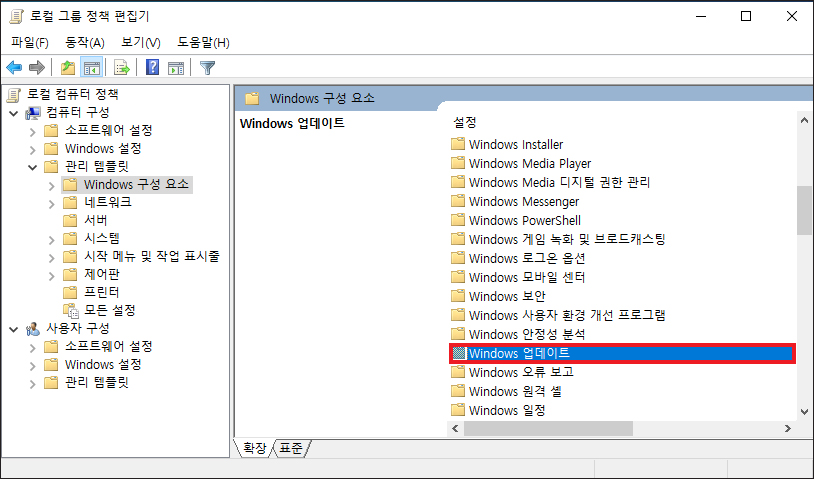Image resolution: width=814 pixels, height=479 pixels.
Task: Select the 서버 folder in tree
Action: click(x=96, y=220)
